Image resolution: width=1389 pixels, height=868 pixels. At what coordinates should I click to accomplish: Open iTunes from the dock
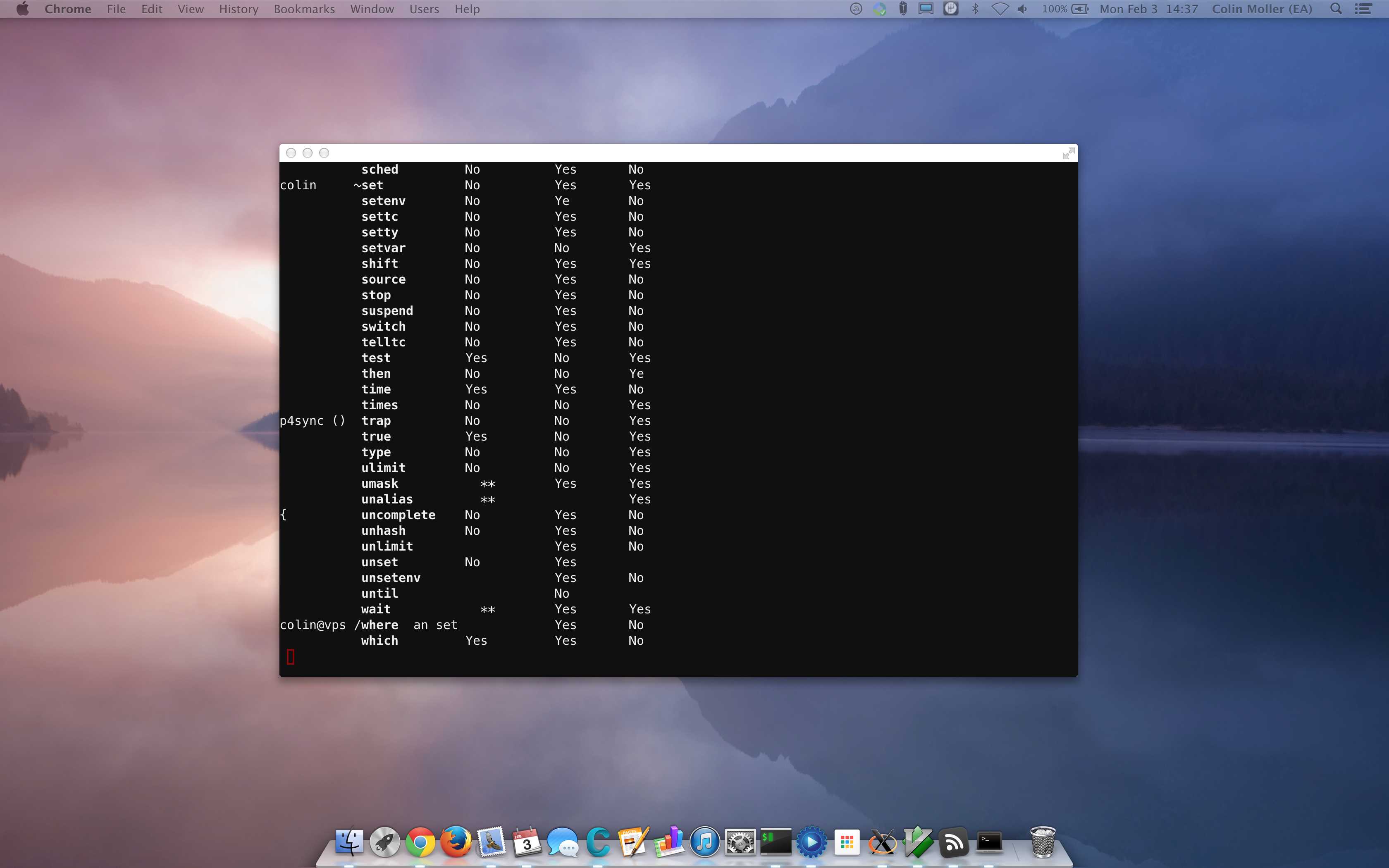tap(705, 842)
